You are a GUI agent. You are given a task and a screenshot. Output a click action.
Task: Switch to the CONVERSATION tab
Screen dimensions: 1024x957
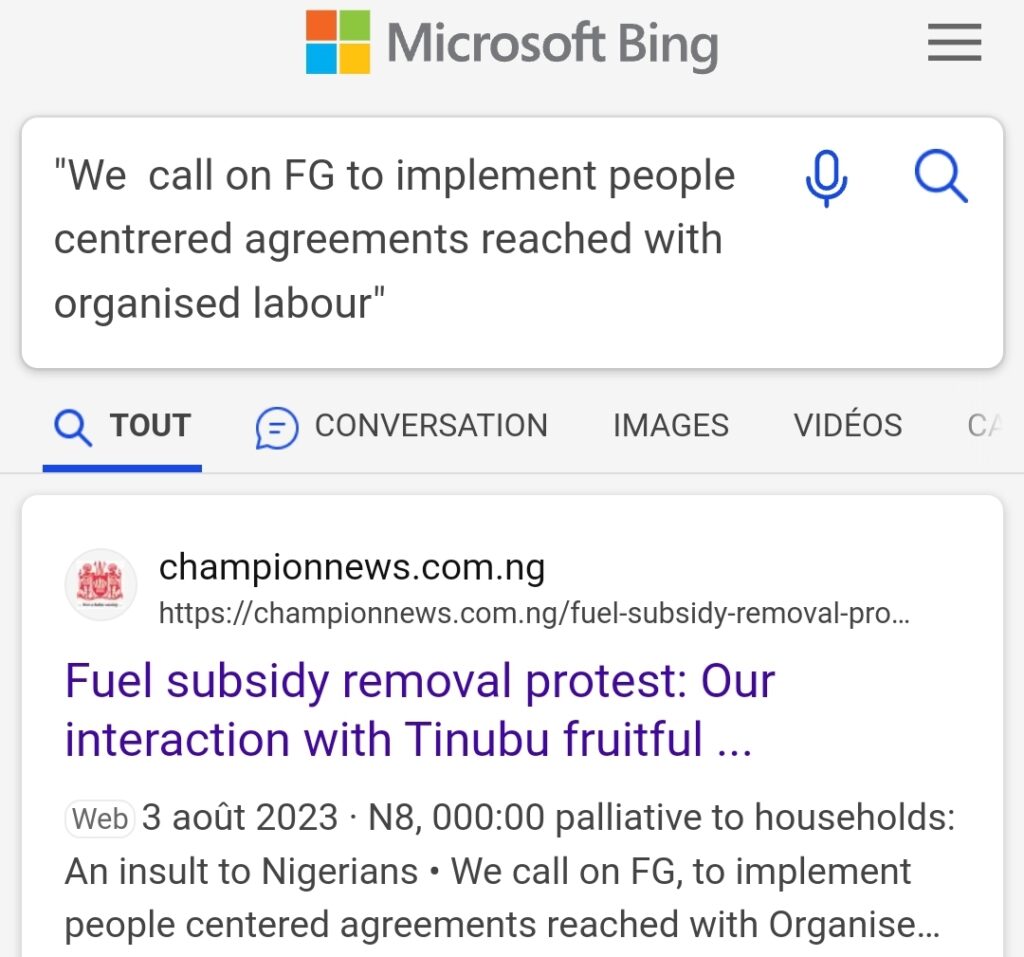[402, 426]
